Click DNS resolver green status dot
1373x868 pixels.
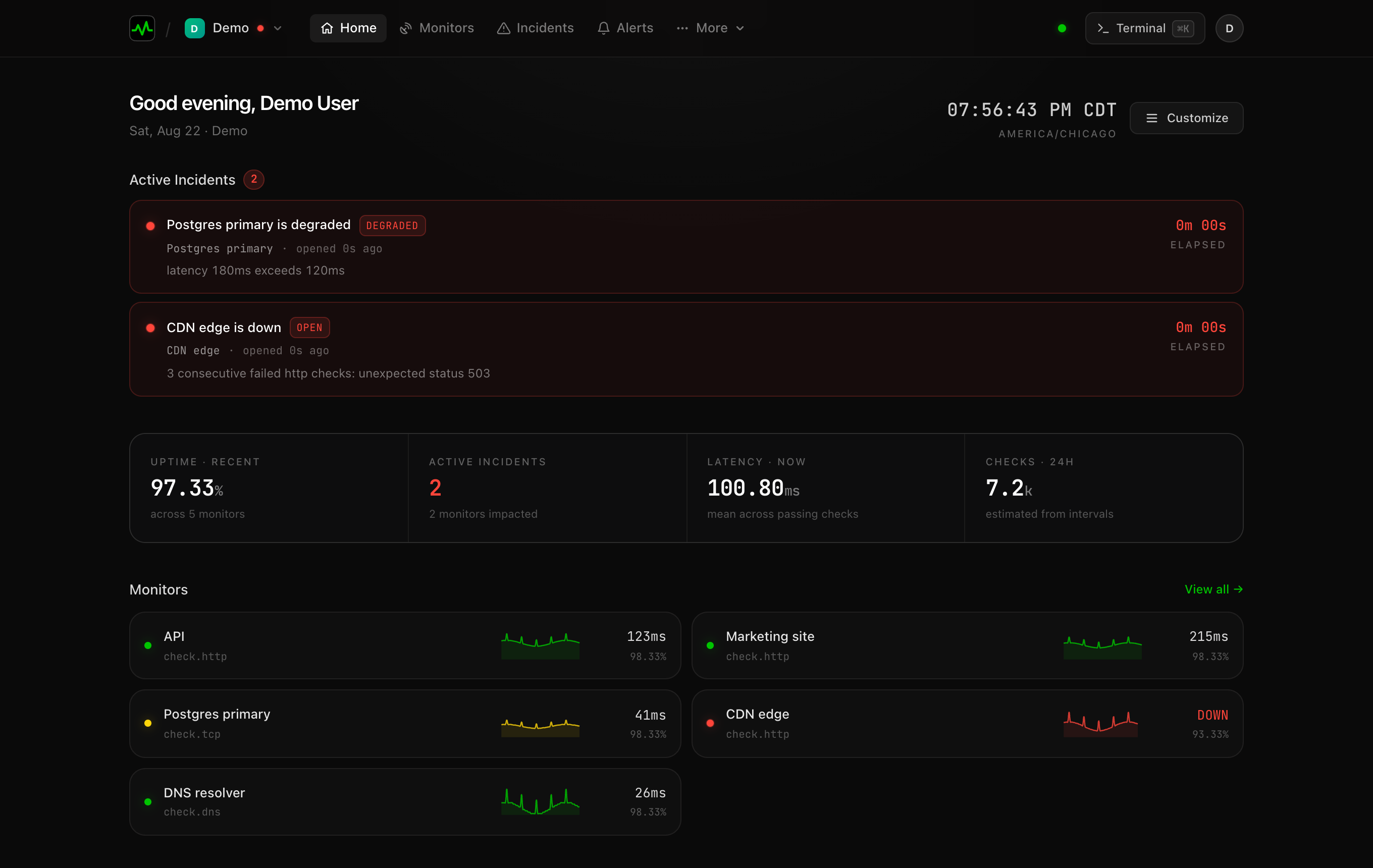click(x=148, y=802)
